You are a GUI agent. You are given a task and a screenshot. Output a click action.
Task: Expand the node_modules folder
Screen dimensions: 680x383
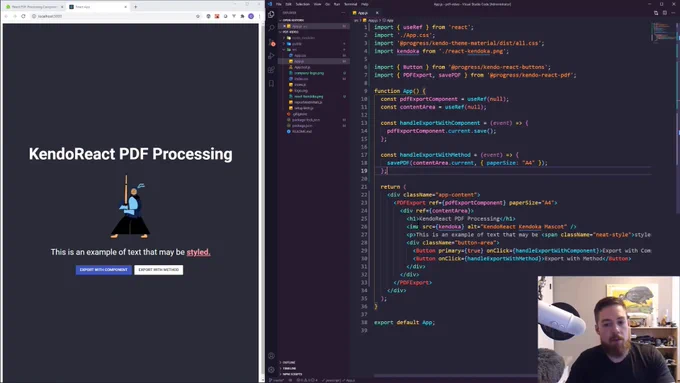tap(314, 38)
